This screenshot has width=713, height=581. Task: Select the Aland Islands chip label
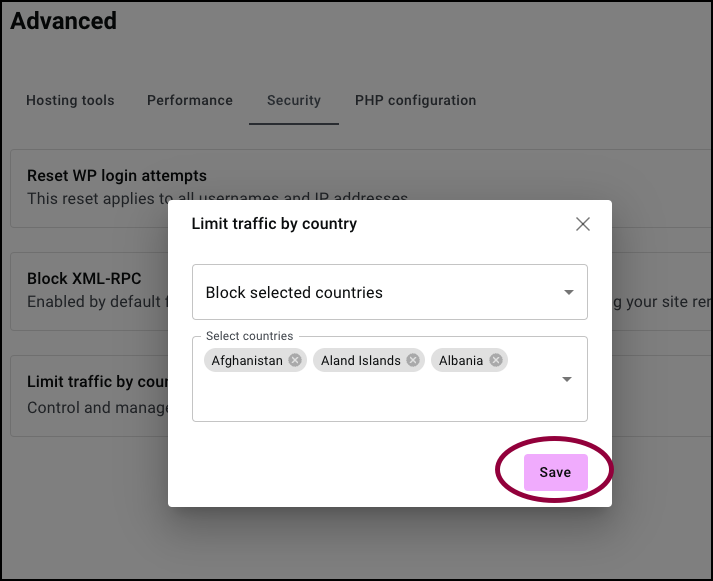tap(361, 361)
